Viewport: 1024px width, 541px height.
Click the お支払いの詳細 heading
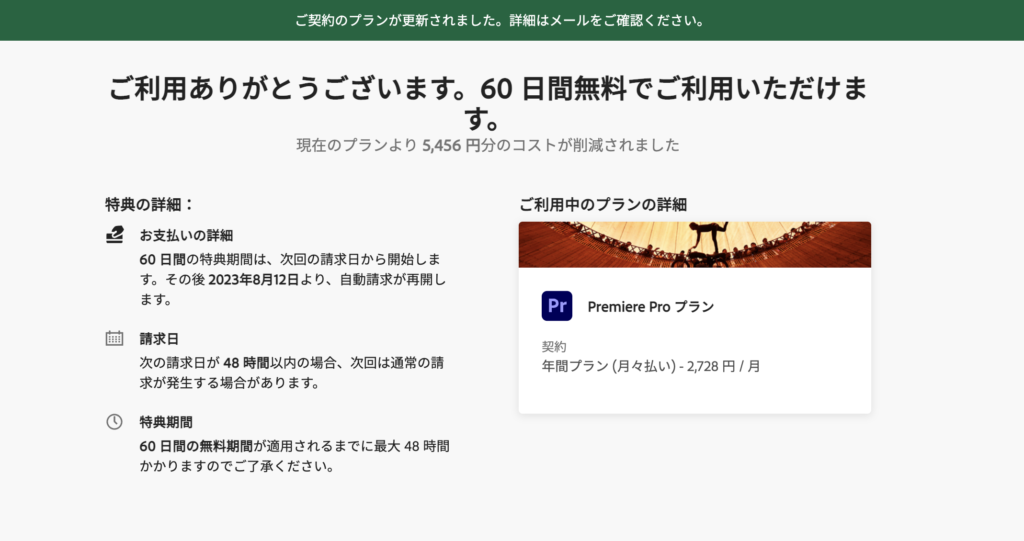point(186,235)
